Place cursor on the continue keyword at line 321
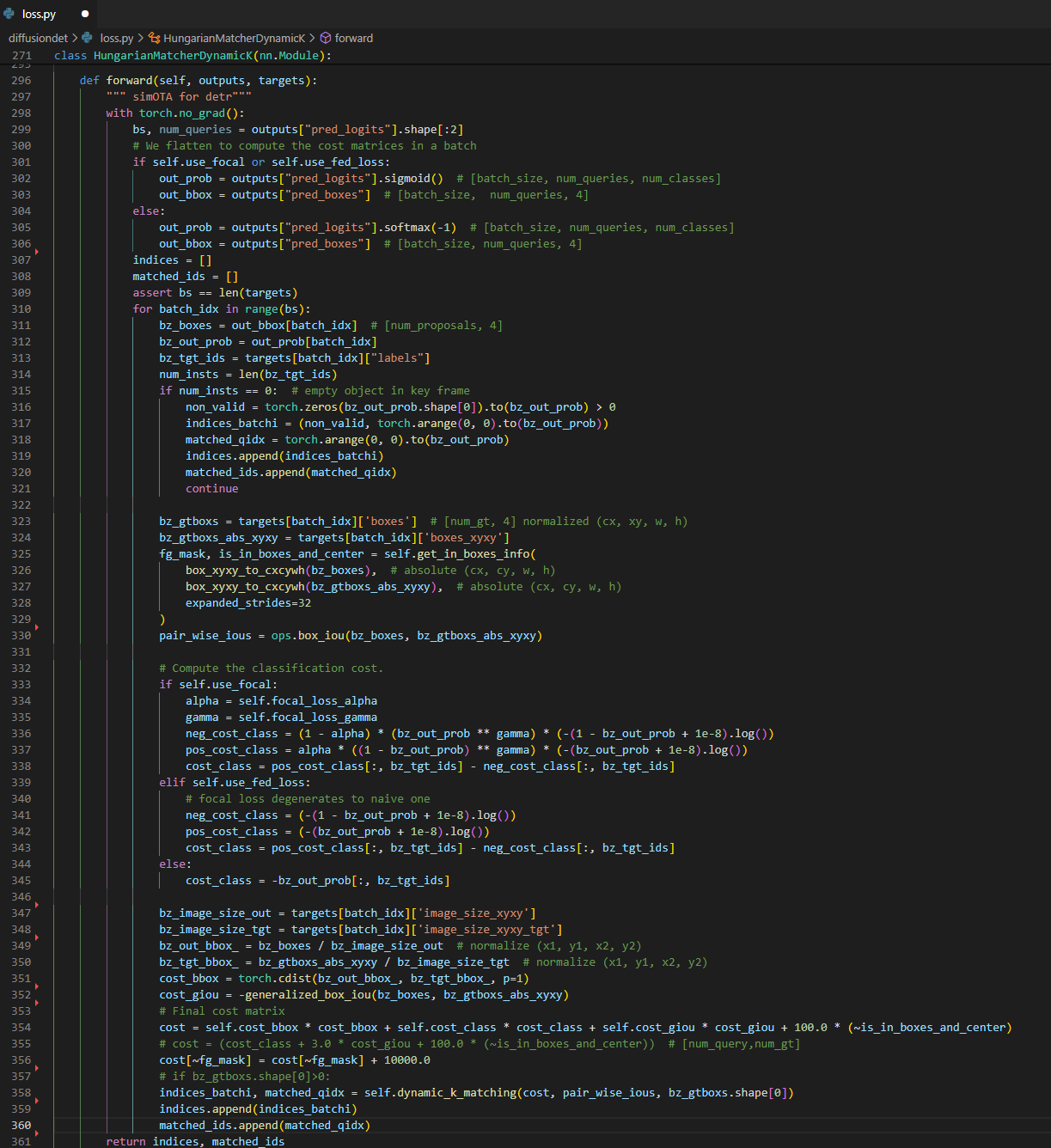This screenshot has height=1148, width=1051. (x=211, y=488)
